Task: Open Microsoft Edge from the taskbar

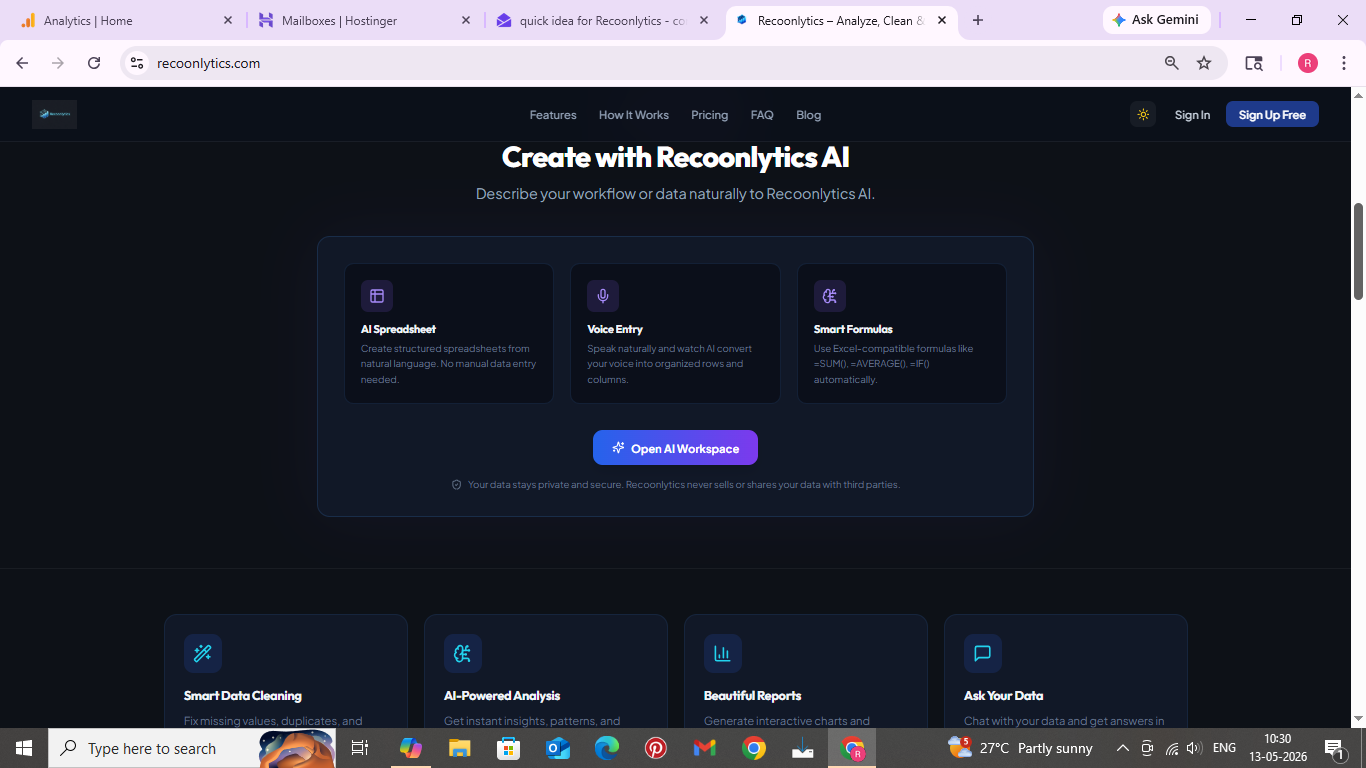Action: click(x=607, y=748)
